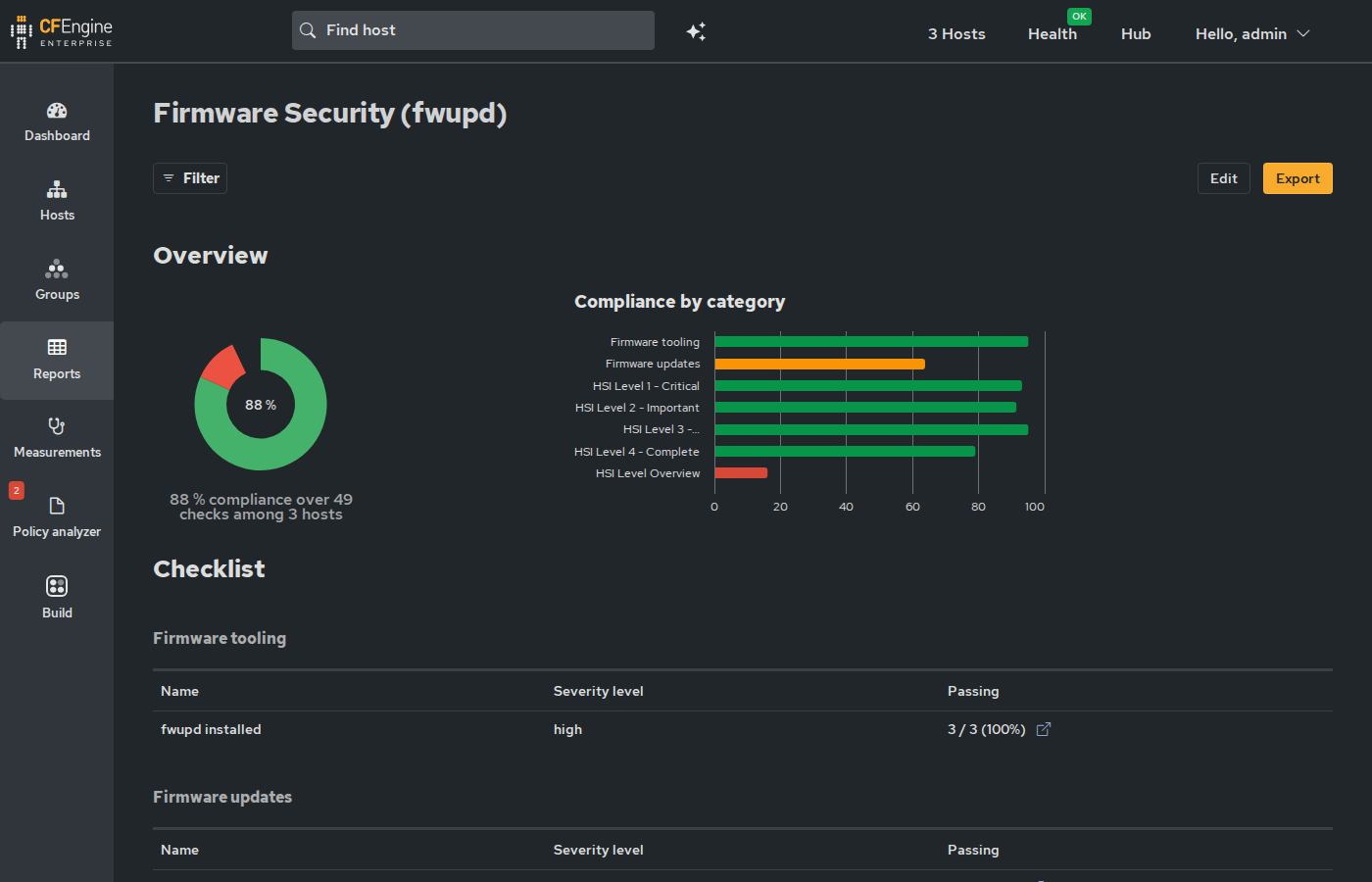Click the Firmware tooling section heading
The height and width of the screenshot is (882, 1372).
tap(220, 638)
